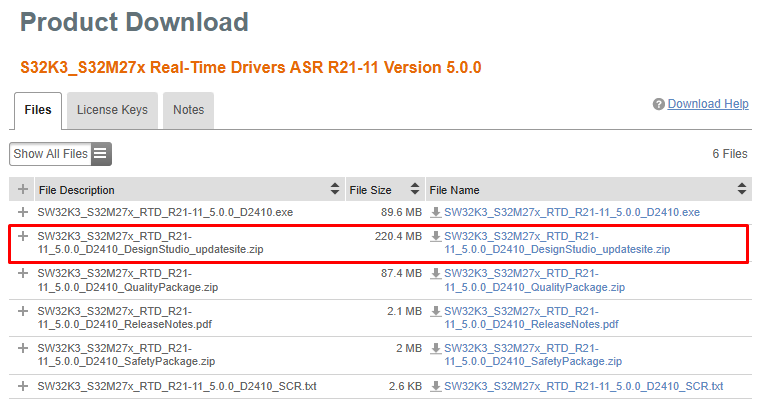Viewport: 767px width, 412px height.
Task: Download the ReleaseNotes.pdf link
Action: click(531, 318)
